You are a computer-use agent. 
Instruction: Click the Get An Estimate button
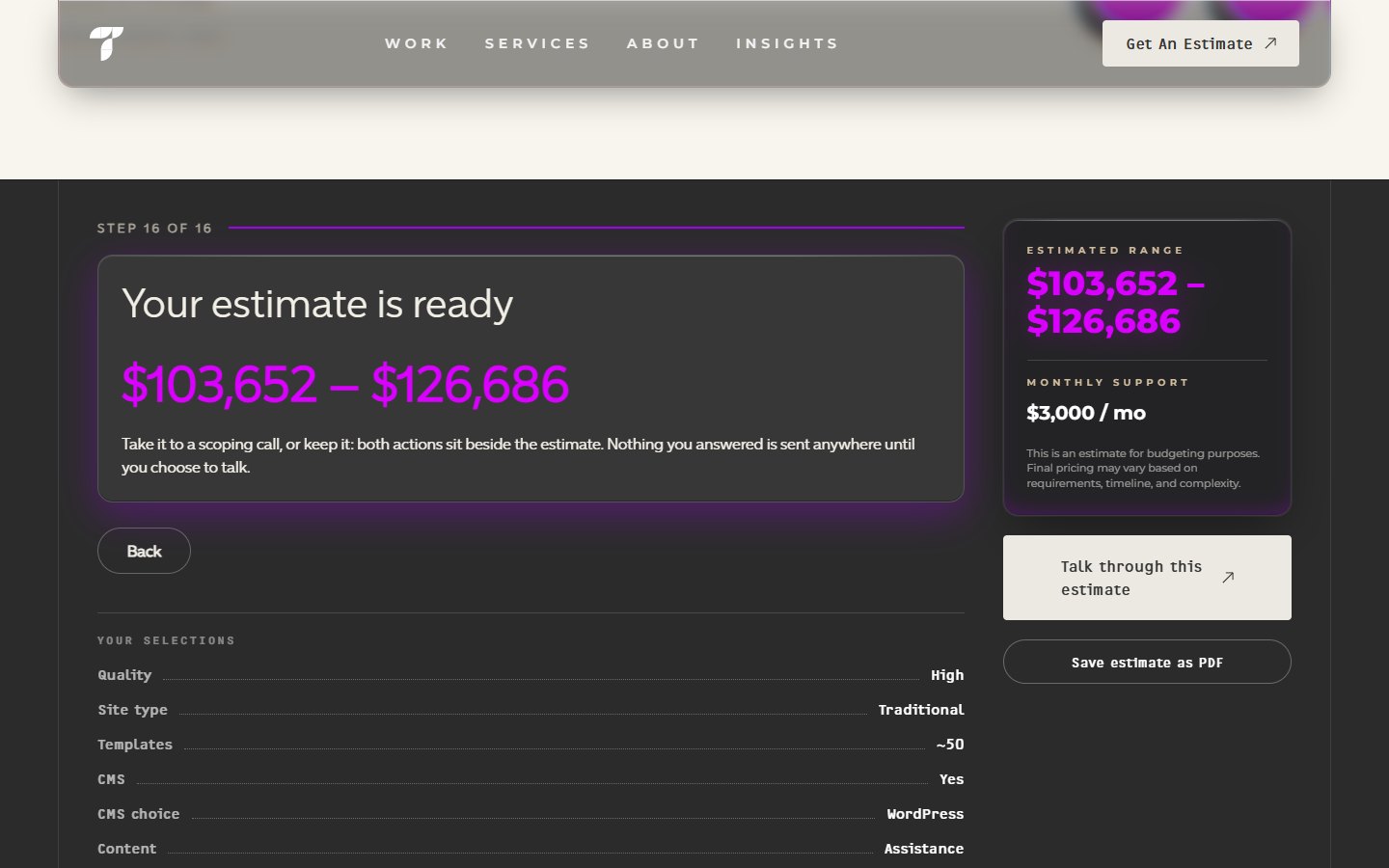click(x=1200, y=43)
